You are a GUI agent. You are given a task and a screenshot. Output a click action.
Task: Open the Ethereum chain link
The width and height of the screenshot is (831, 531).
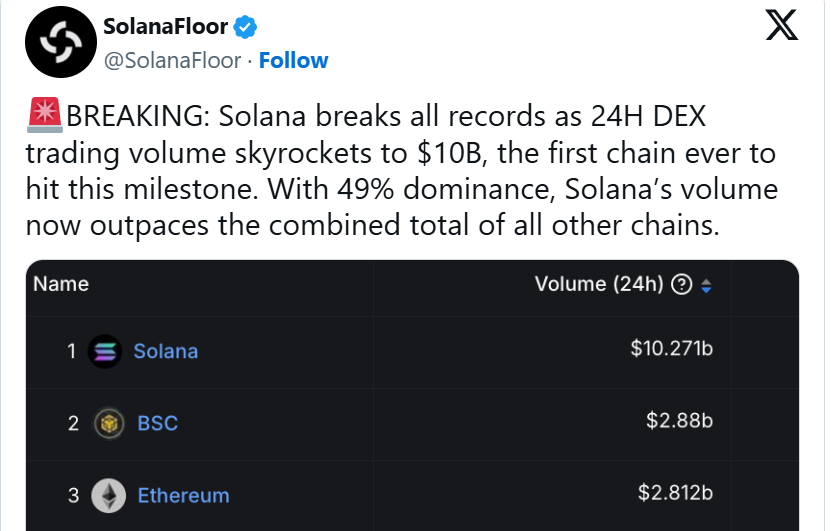pos(183,495)
